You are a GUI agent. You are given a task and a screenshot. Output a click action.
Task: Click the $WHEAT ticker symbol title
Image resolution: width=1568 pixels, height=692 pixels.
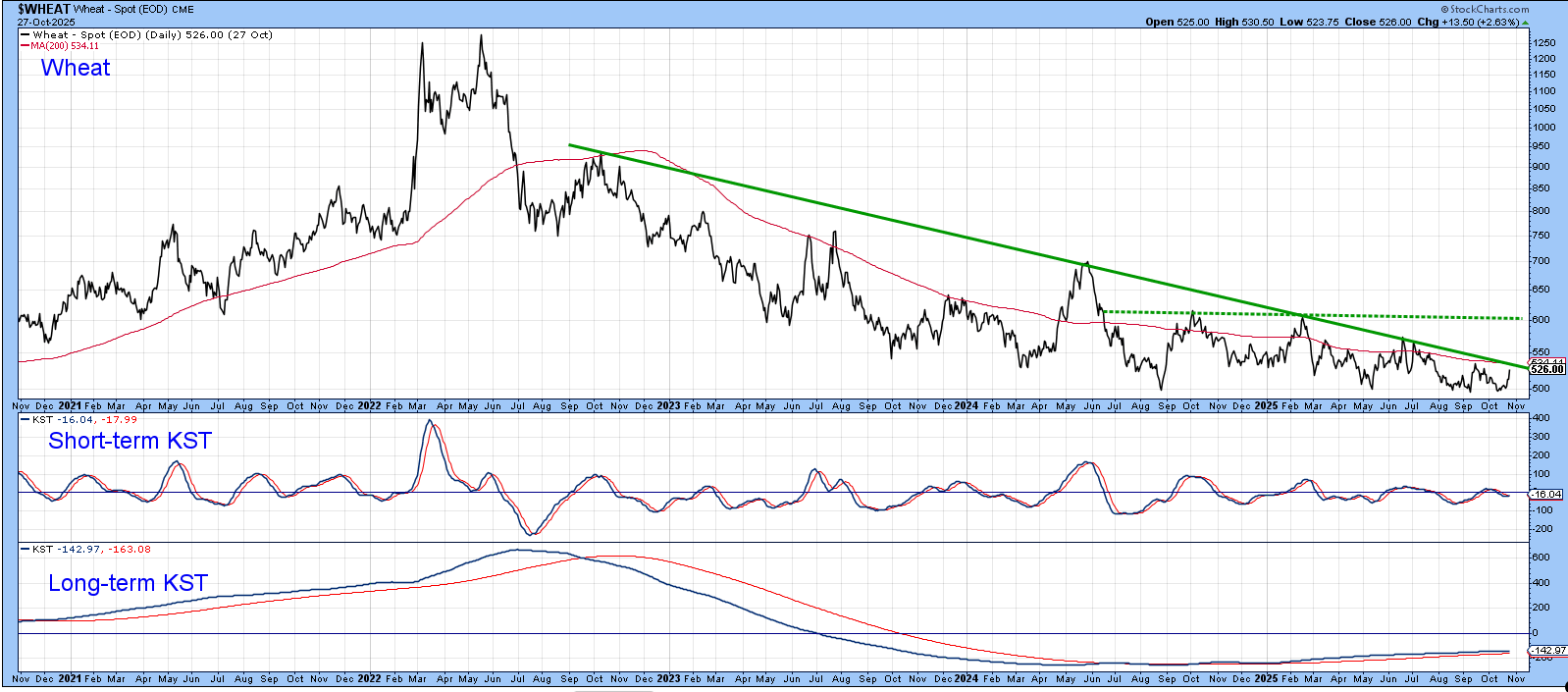click(44, 9)
